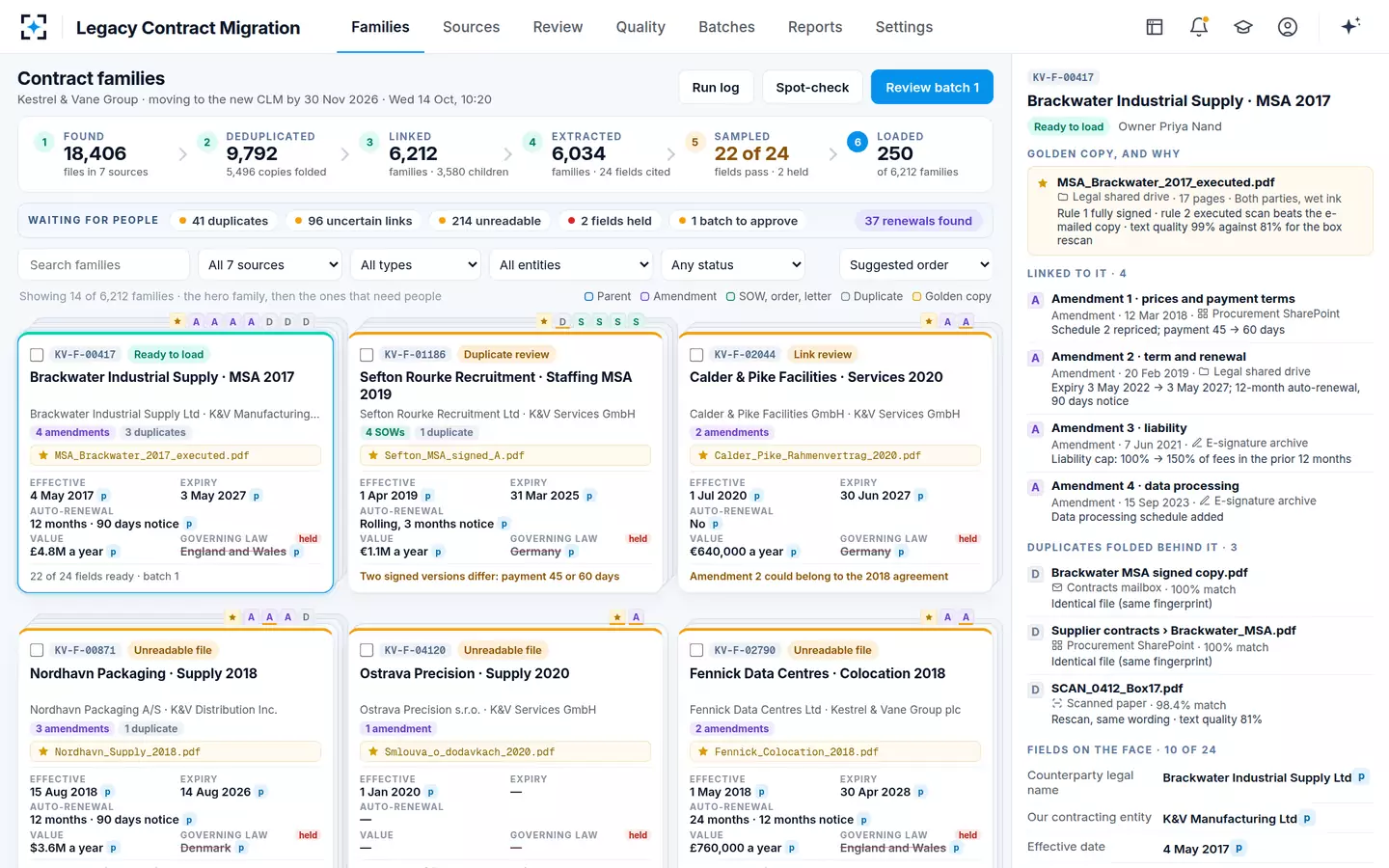Click the D icon beside Brackwater MSA signed copy.pdf
Viewport: 1389px width, 868px height.
click(1035, 574)
